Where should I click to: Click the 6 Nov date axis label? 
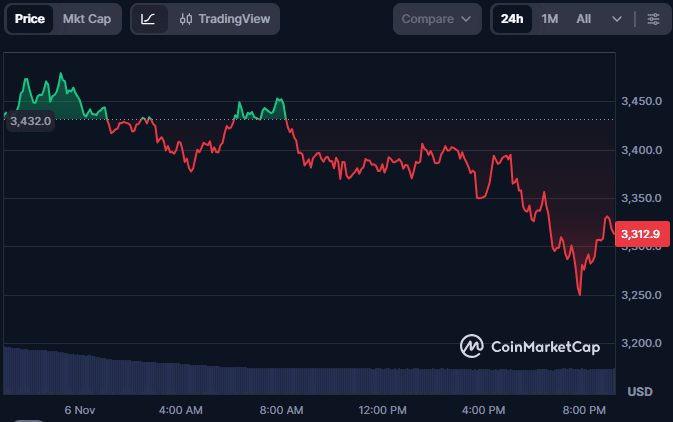[79, 410]
